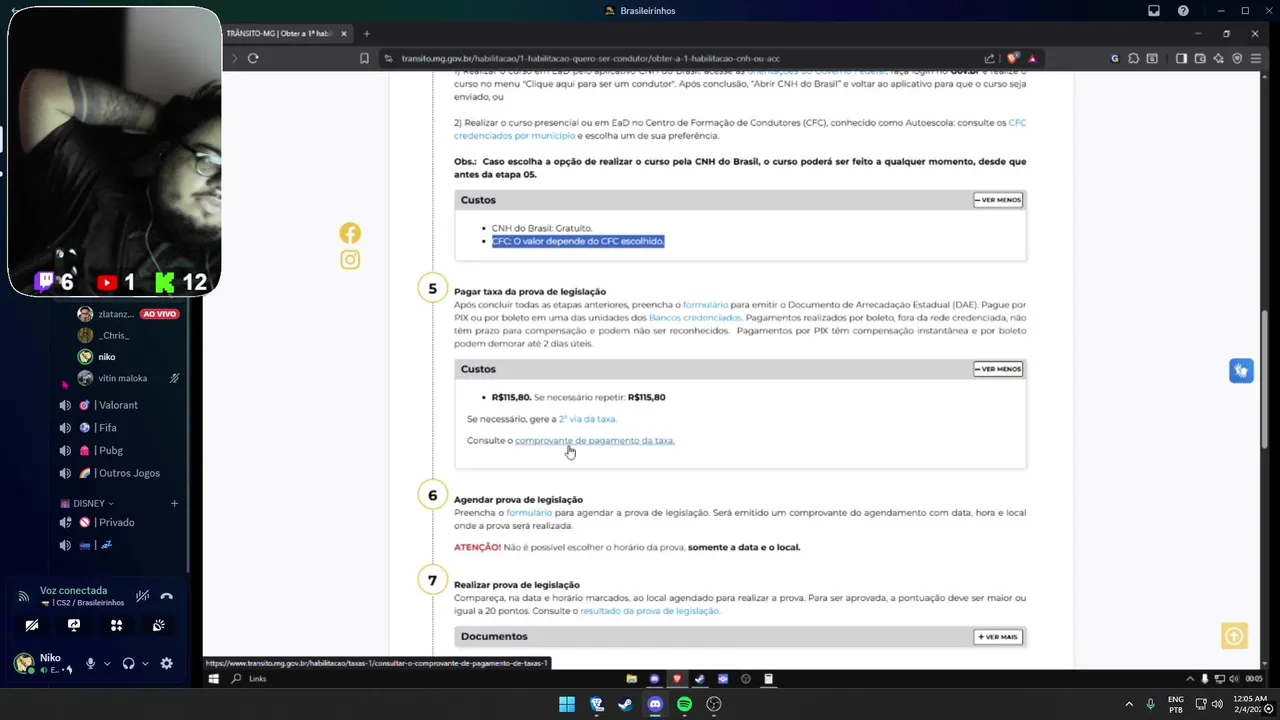Open Brave wallet icon in toolbar
The image size is (1280, 720).
(1199, 58)
